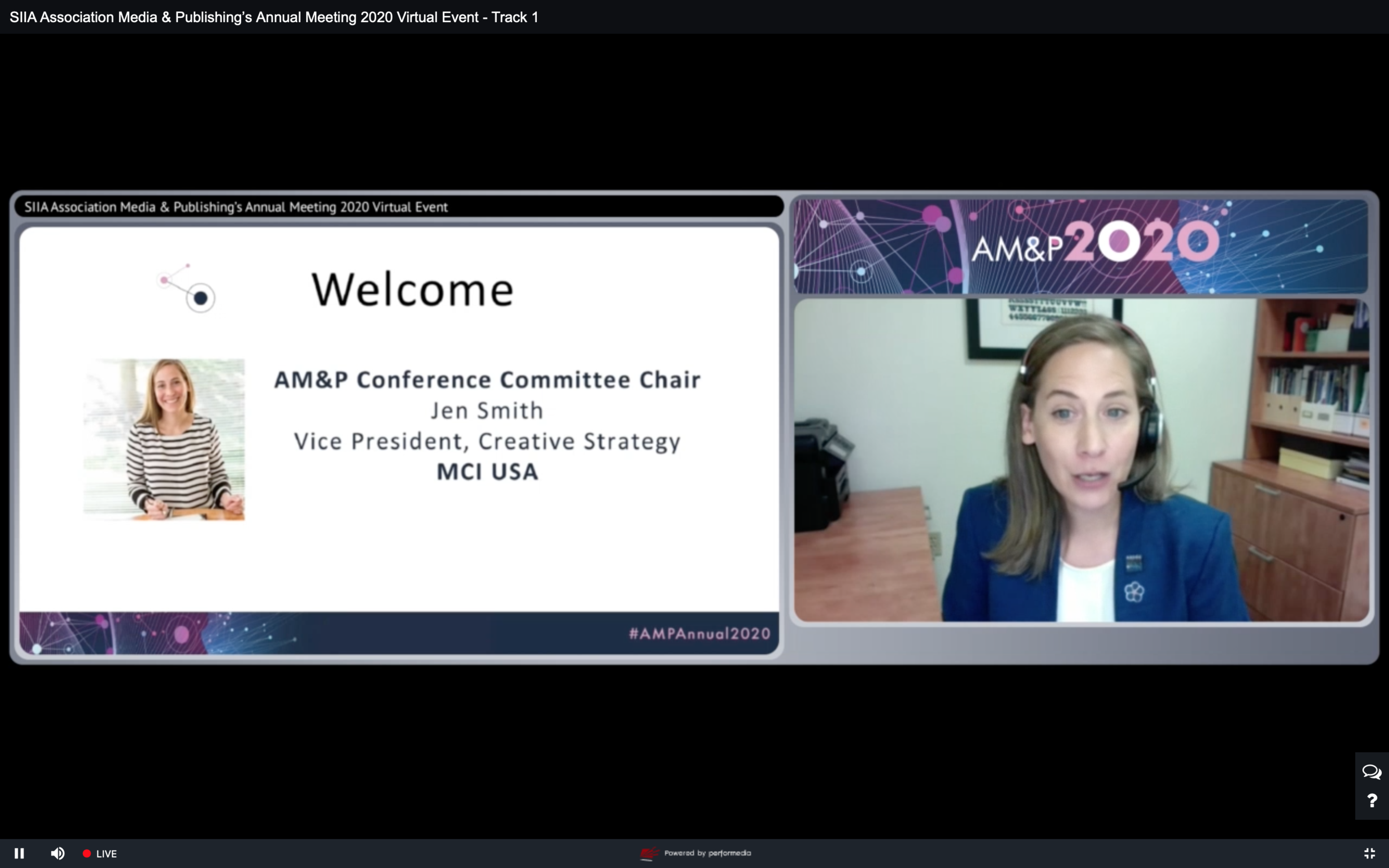Open the Powered by performedia link
The height and width of the screenshot is (868, 1389).
click(707, 853)
